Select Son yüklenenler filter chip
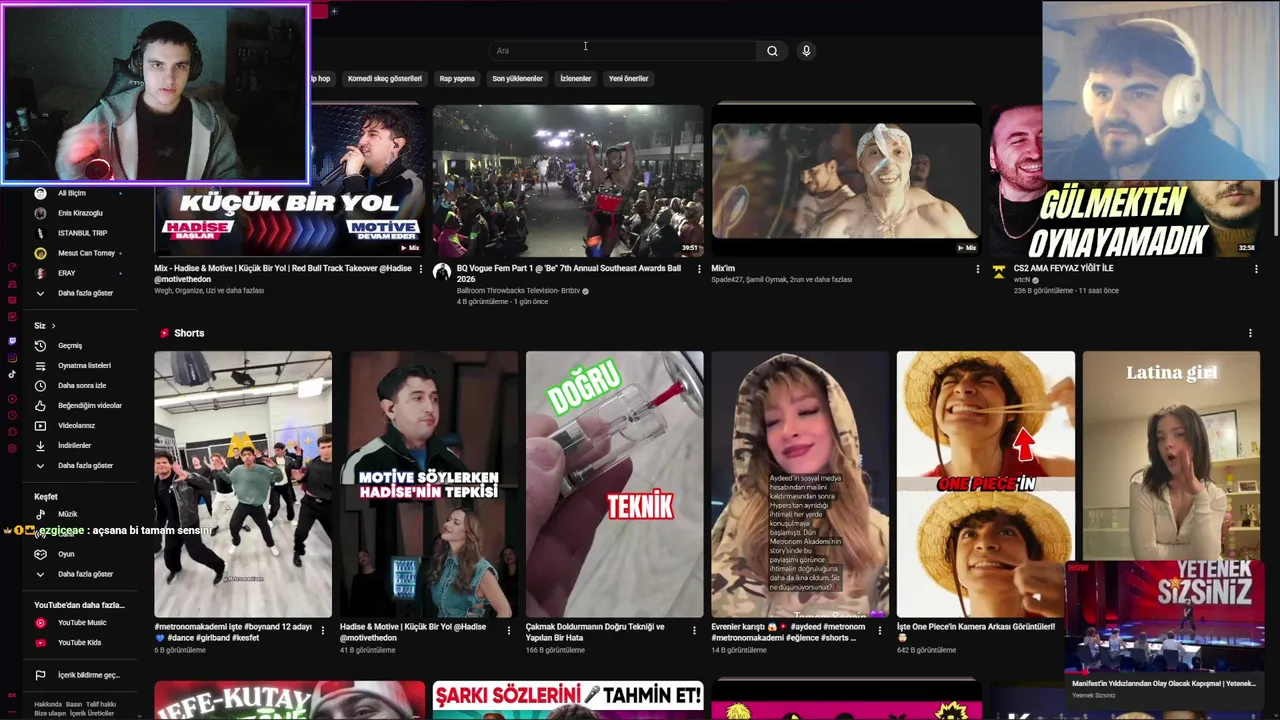This screenshot has width=1280, height=720. click(x=517, y=78)
